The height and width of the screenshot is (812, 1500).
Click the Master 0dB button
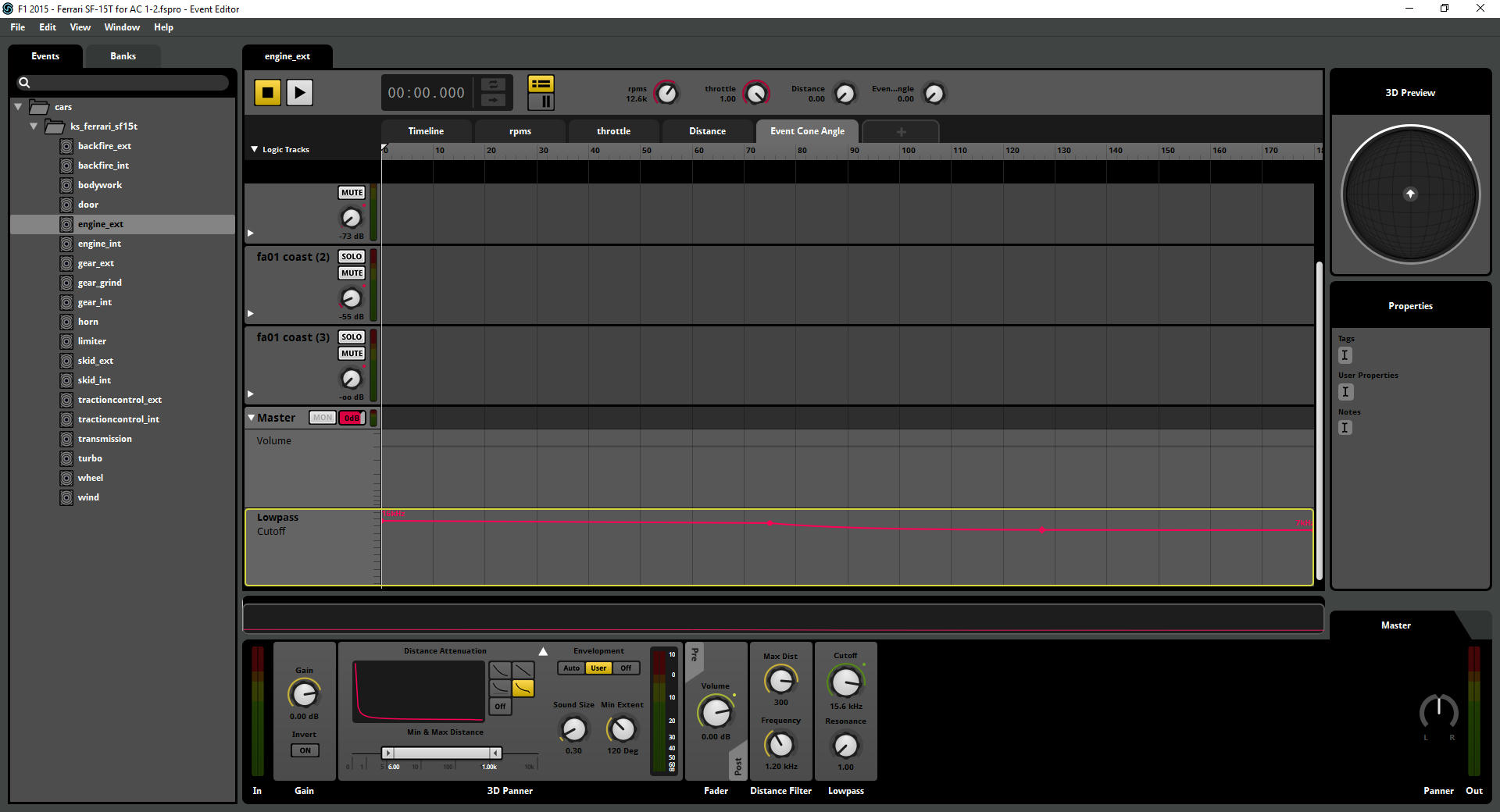click(352, 418)
